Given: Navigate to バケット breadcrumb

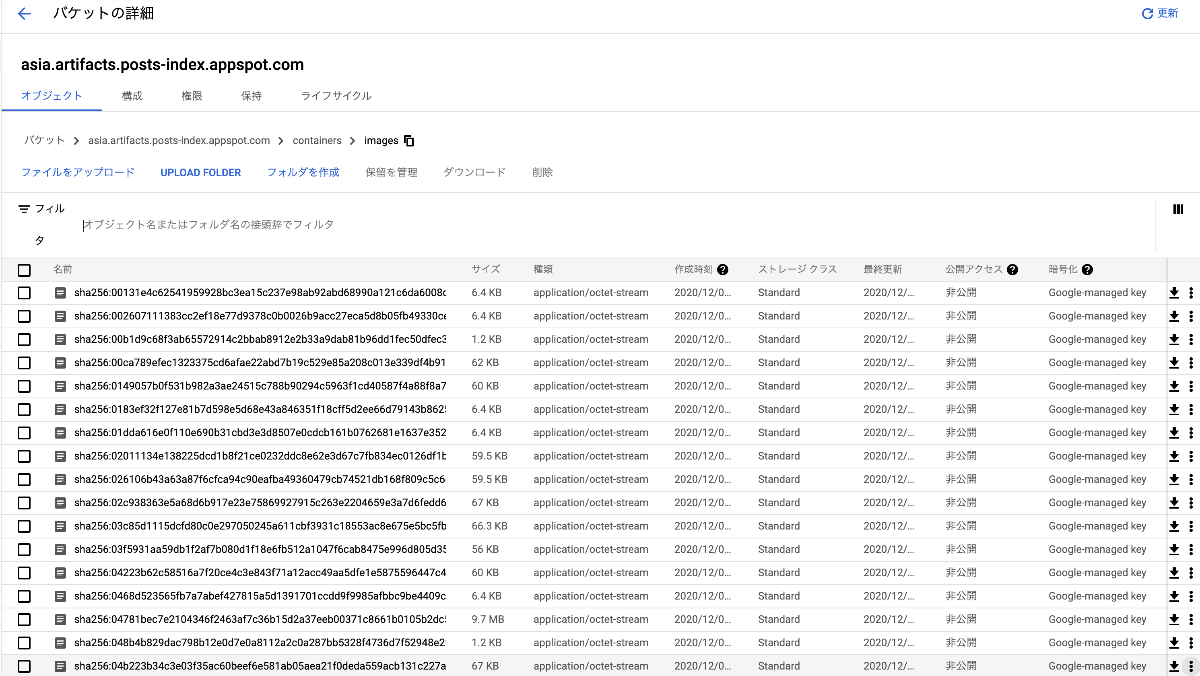Looking at the screenshot, I should click(45, 141).
